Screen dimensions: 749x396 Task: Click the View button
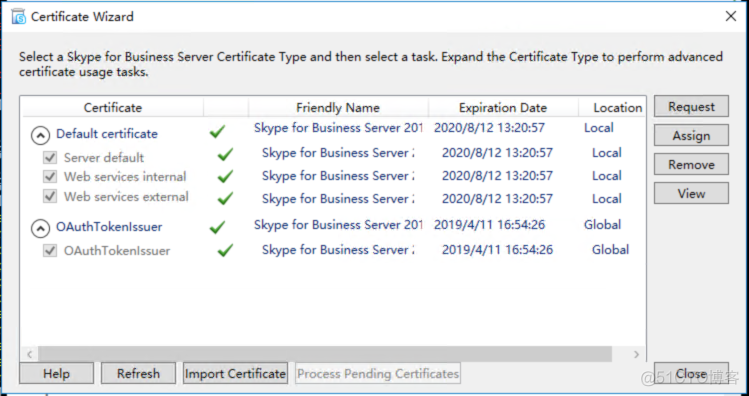(x=691, y=193)
